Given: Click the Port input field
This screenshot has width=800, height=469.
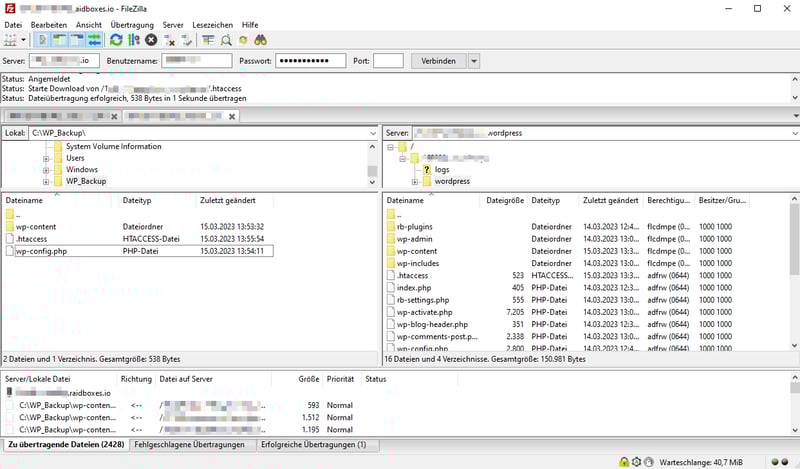Looking at the screenshot, I should coord(388,61).
